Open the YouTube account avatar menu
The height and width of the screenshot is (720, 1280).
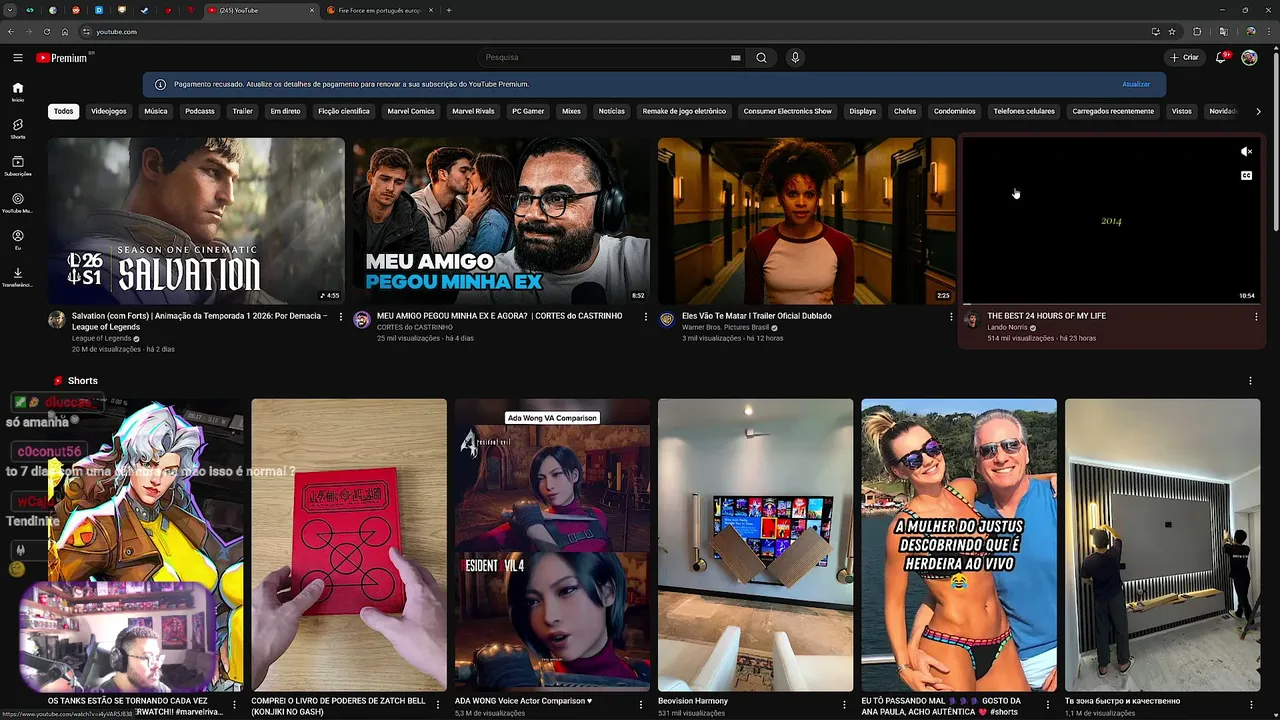pos(1249,58)
